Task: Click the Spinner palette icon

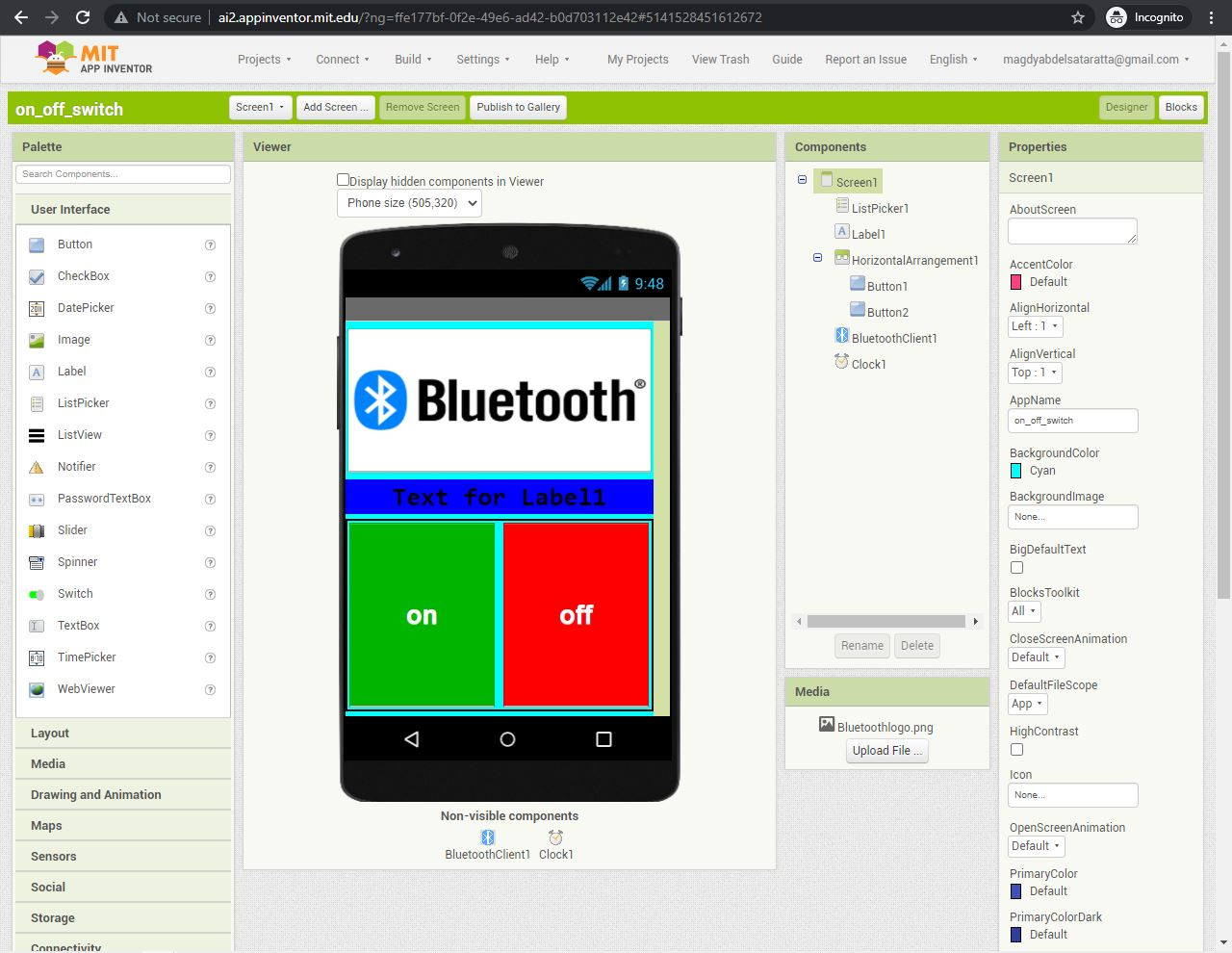Action: tap(37, 562)
